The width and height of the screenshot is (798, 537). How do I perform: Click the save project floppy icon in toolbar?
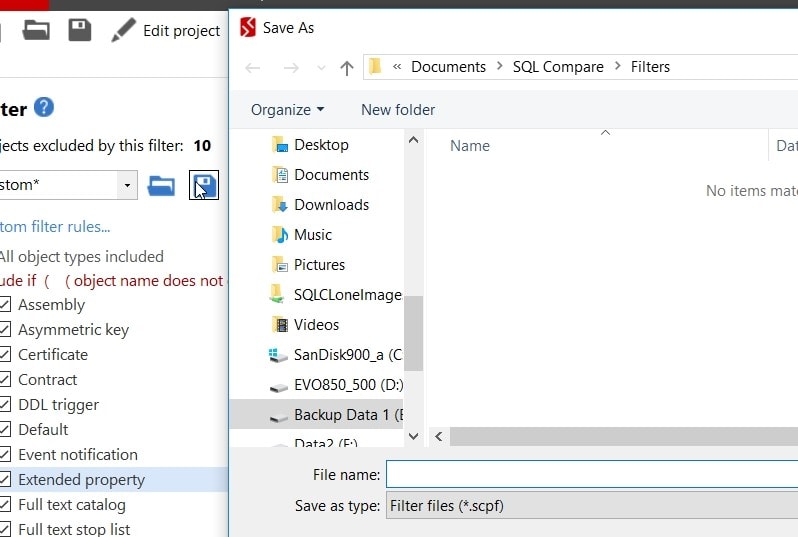point(80,30)
